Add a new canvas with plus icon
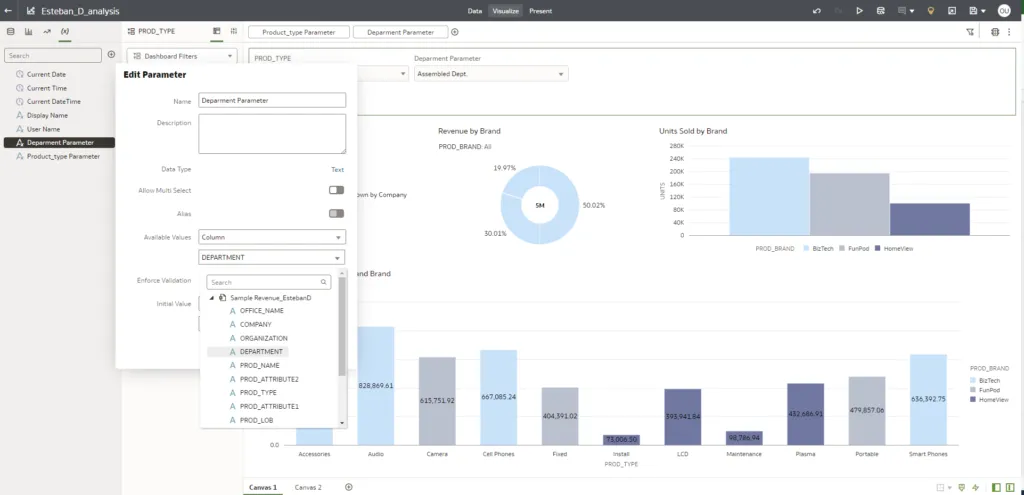The height and width of the screenshot is (495, 1024). [348, 487]
